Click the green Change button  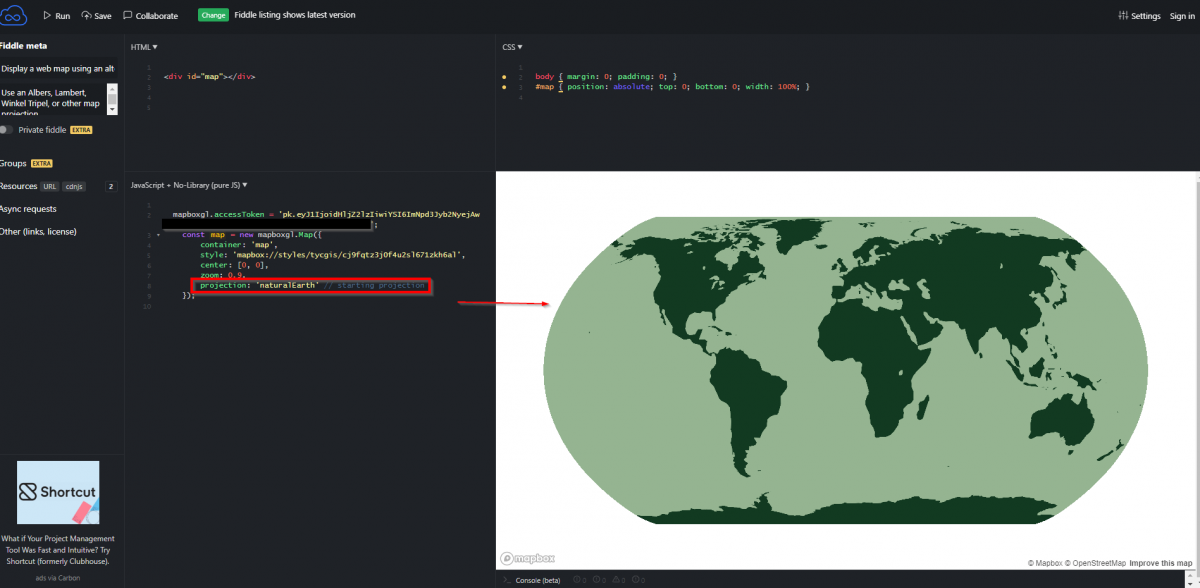213,15
